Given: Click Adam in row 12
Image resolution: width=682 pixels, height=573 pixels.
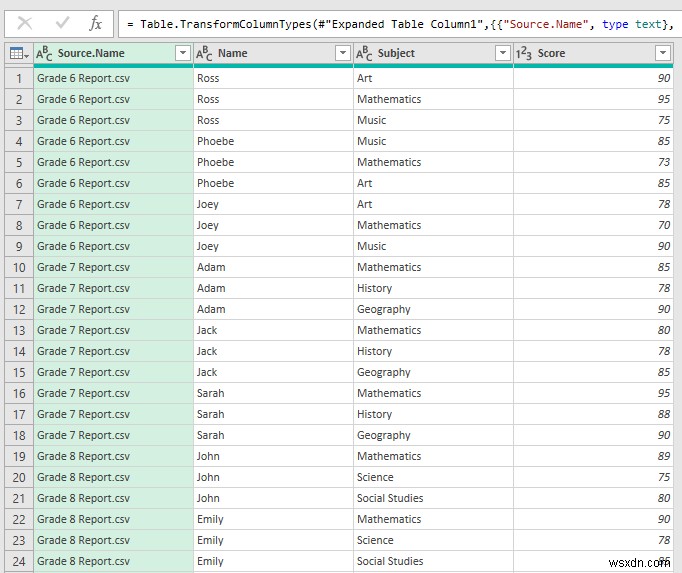Looking at the screenshot, I should [x=274, y=309].
